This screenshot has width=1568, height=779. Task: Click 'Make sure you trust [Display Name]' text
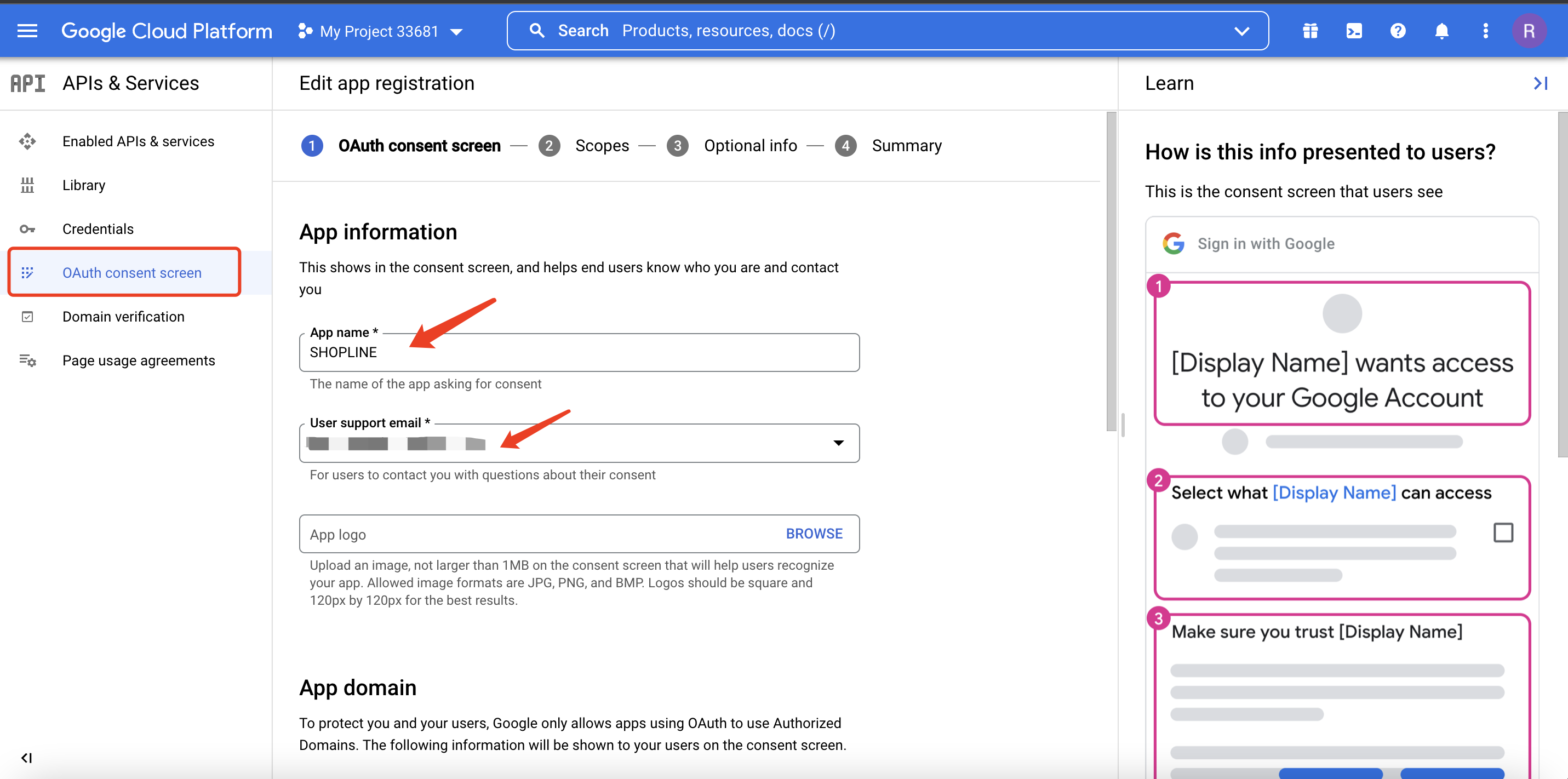tap(1317, 632)
